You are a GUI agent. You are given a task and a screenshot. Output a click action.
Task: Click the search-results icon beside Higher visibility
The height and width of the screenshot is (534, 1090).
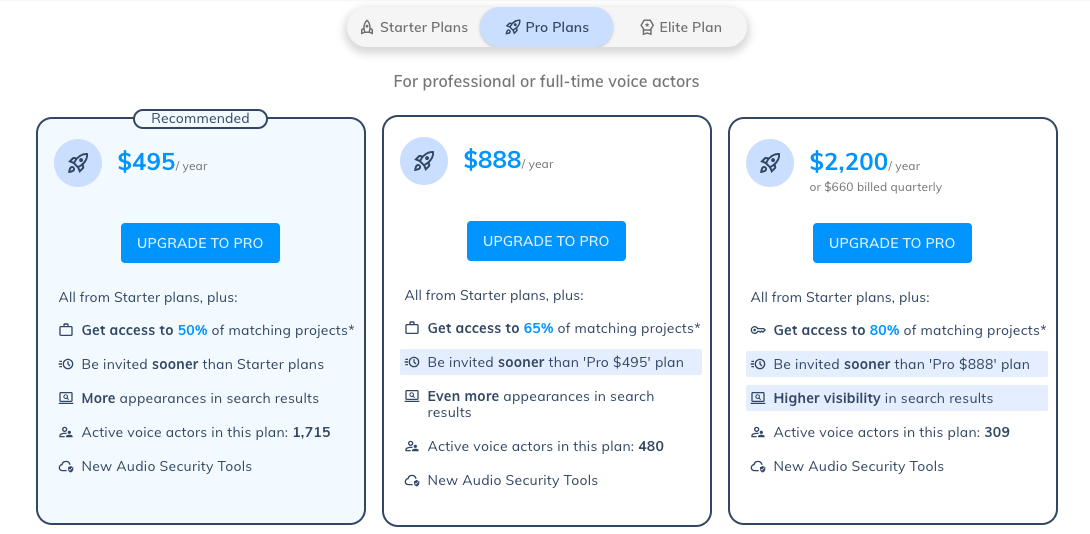[758, 398]
